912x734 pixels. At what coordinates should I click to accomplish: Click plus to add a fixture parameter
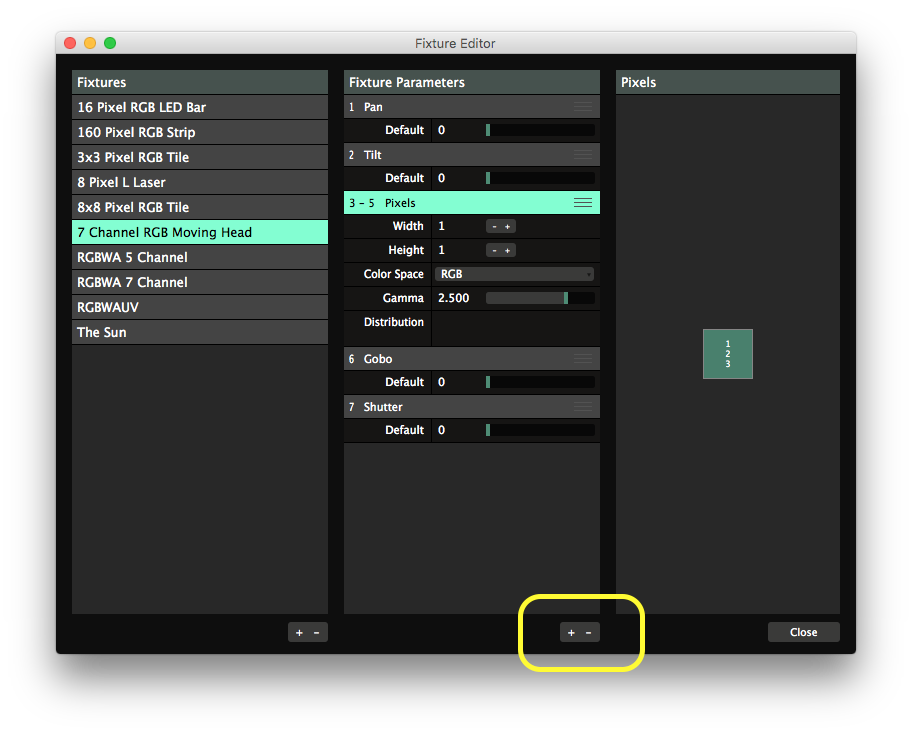571,632
